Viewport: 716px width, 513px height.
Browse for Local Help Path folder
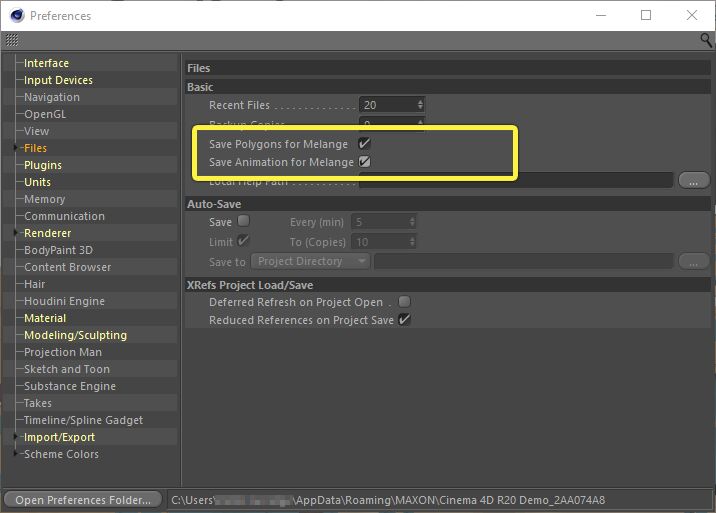coord(693,180)
